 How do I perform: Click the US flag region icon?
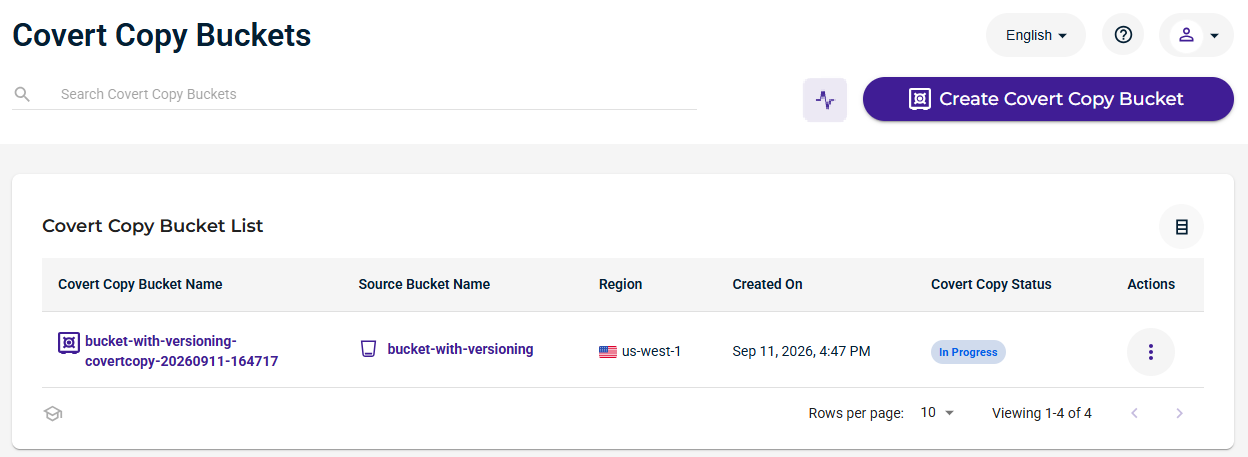click(x=608, y=352)
